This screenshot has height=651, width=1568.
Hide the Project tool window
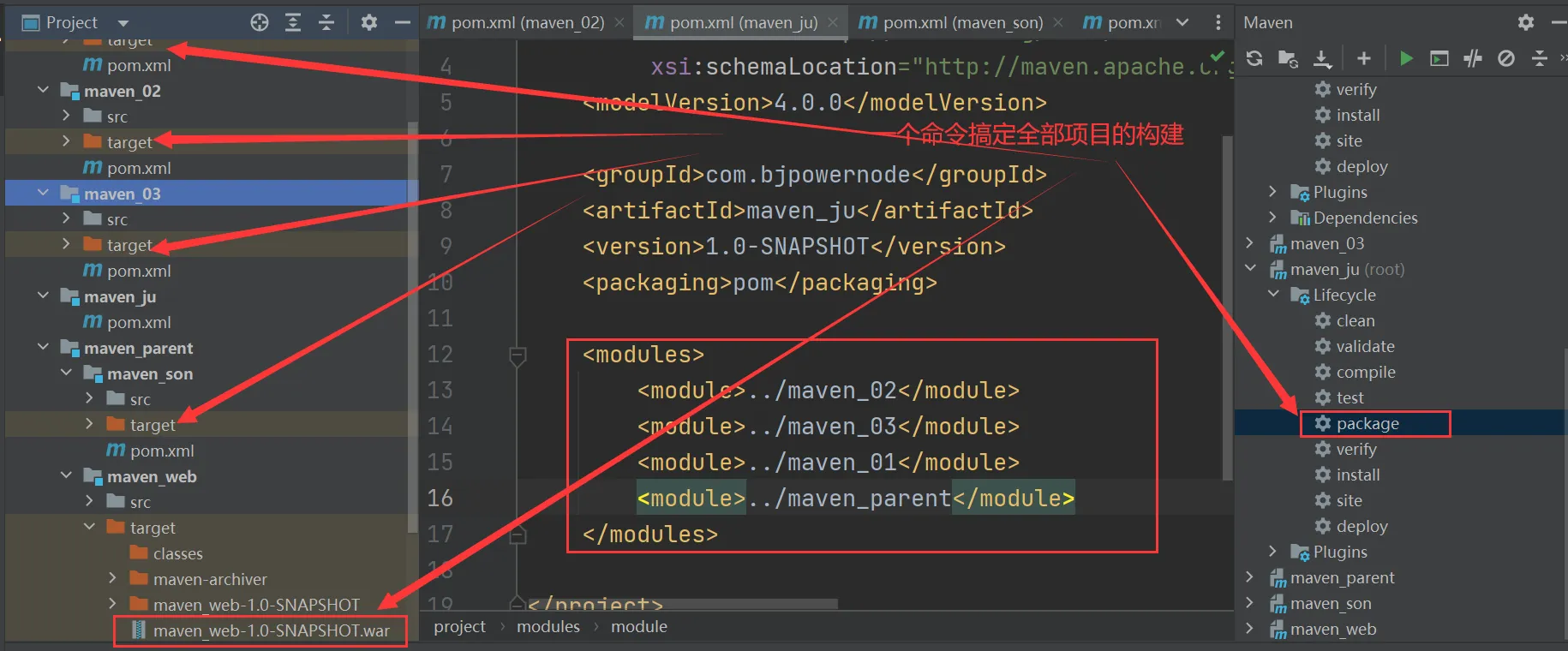tap(403, 22)
